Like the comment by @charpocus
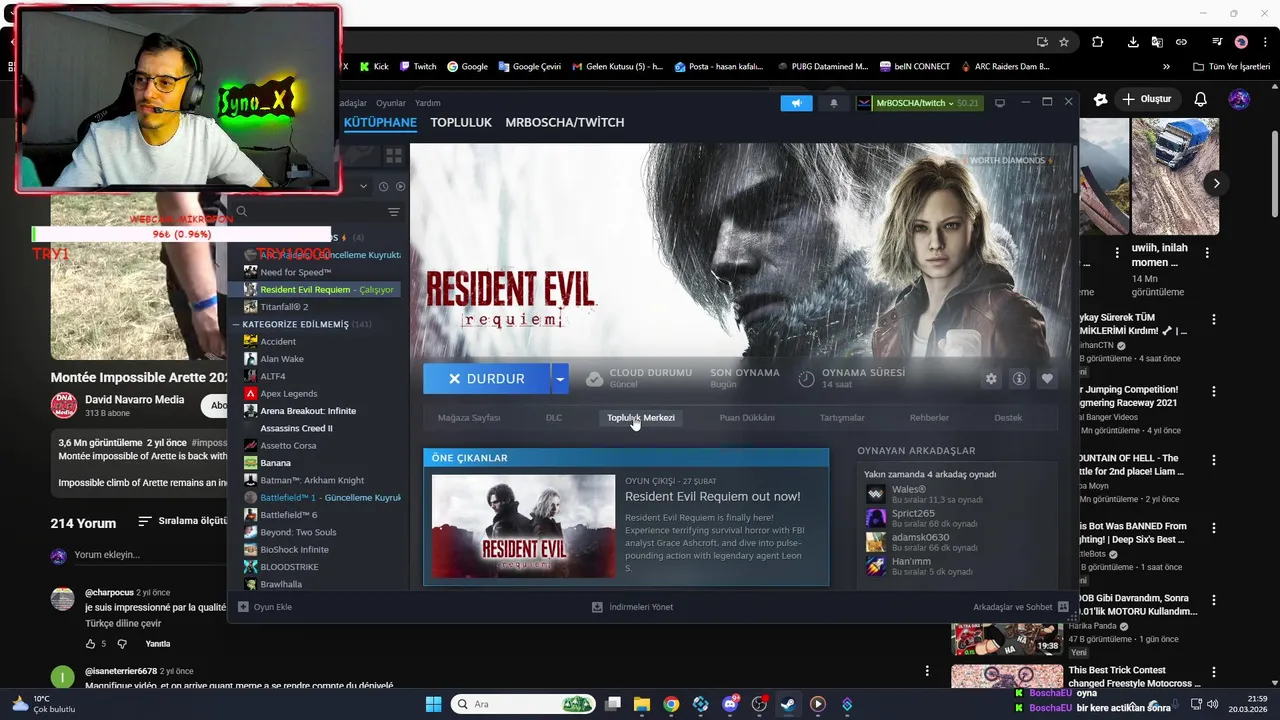Screen dimensions: 1280x720 pyautogui.click(x=90, y=644)
